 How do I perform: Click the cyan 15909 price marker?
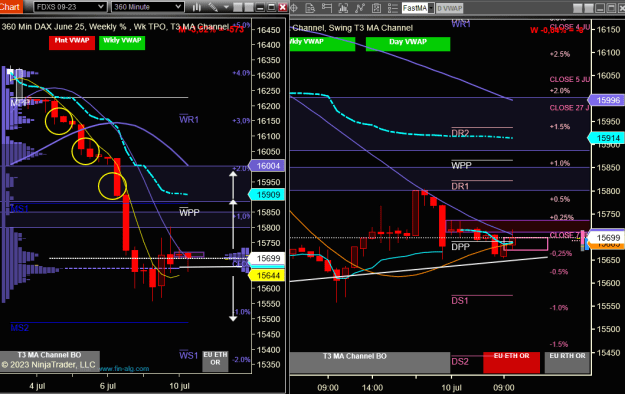267,195
